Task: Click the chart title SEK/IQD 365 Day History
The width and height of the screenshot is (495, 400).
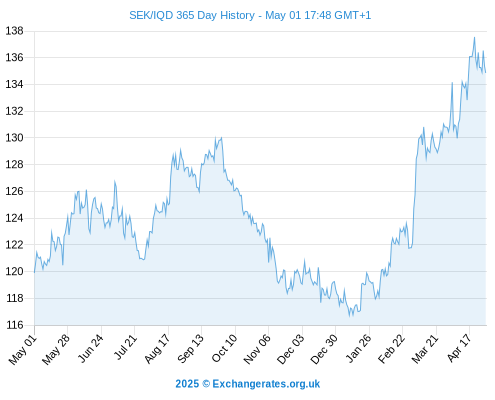Action: [192, 15]
